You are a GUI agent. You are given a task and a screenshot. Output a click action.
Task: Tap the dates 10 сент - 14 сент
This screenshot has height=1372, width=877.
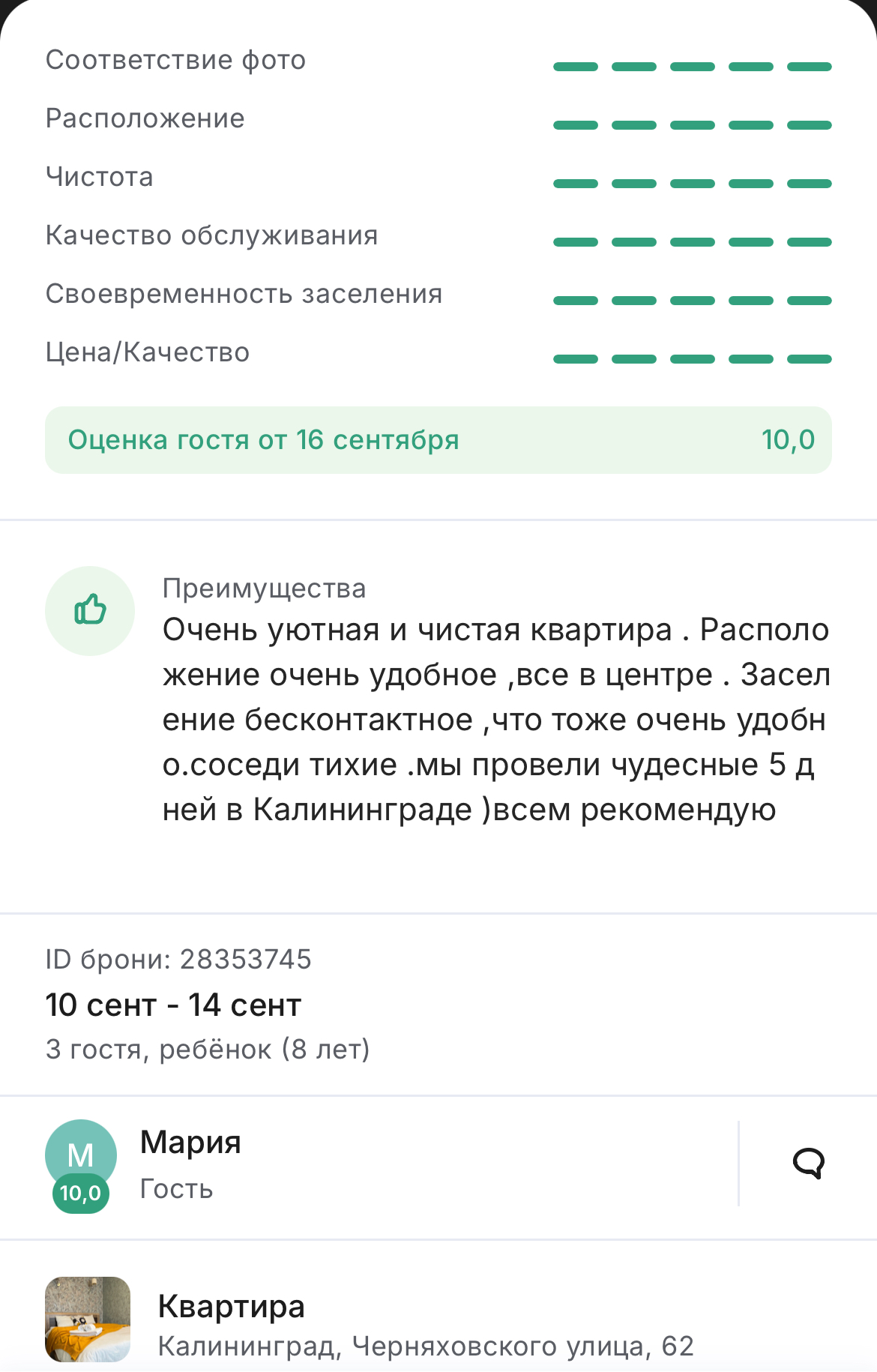173,1005
